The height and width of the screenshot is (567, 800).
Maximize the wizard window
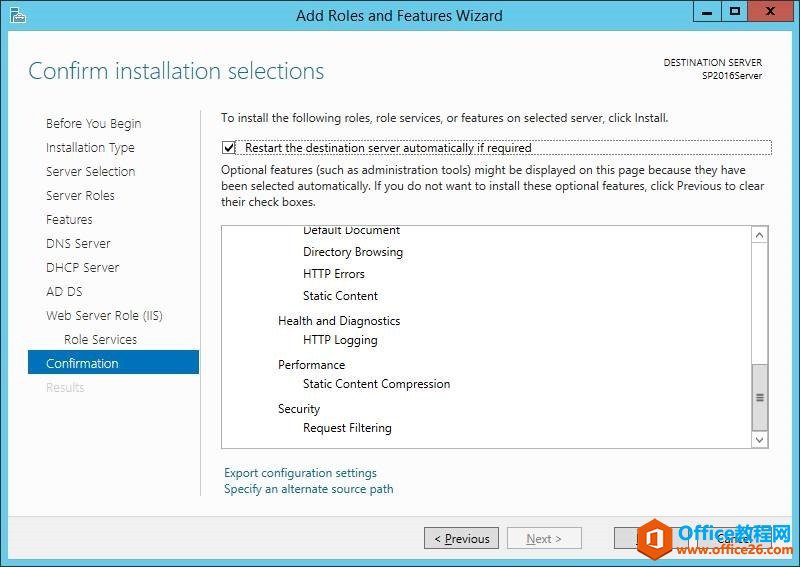coord(736,12)
